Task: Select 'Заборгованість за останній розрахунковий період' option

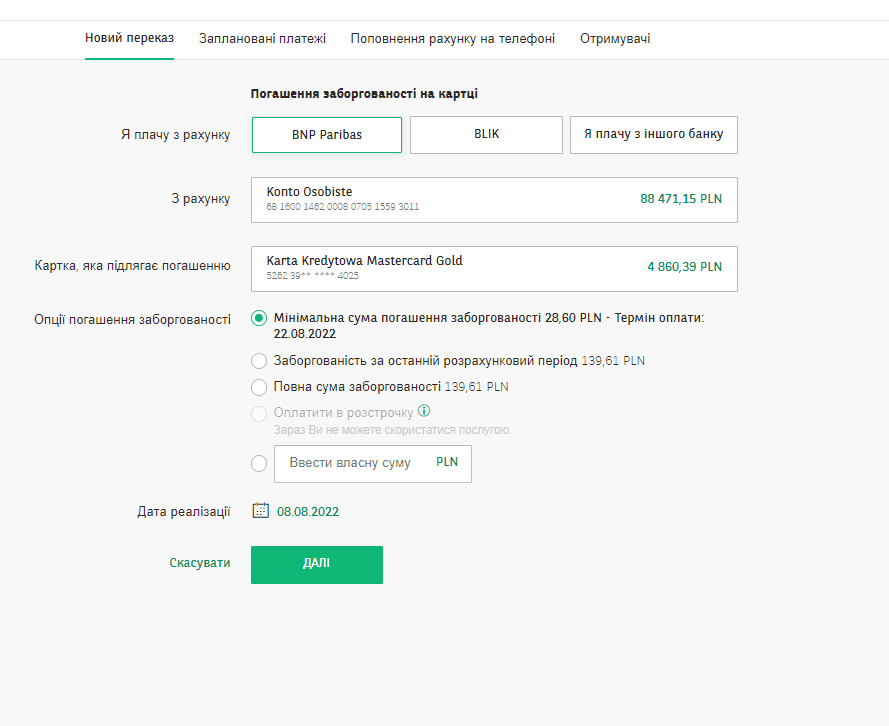Action: coord(259,361)
